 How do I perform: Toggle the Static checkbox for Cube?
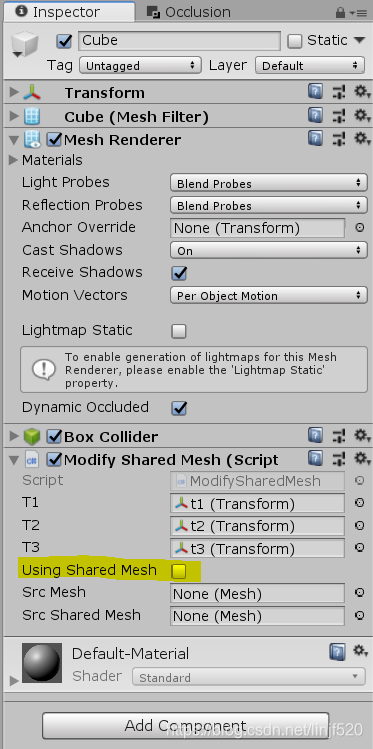click(x=295, y=41)
